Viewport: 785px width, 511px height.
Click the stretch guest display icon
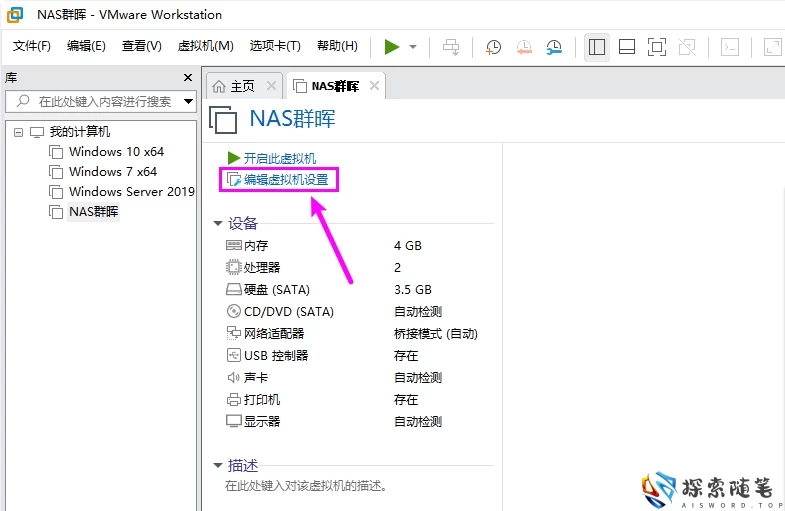pos(772,47)
